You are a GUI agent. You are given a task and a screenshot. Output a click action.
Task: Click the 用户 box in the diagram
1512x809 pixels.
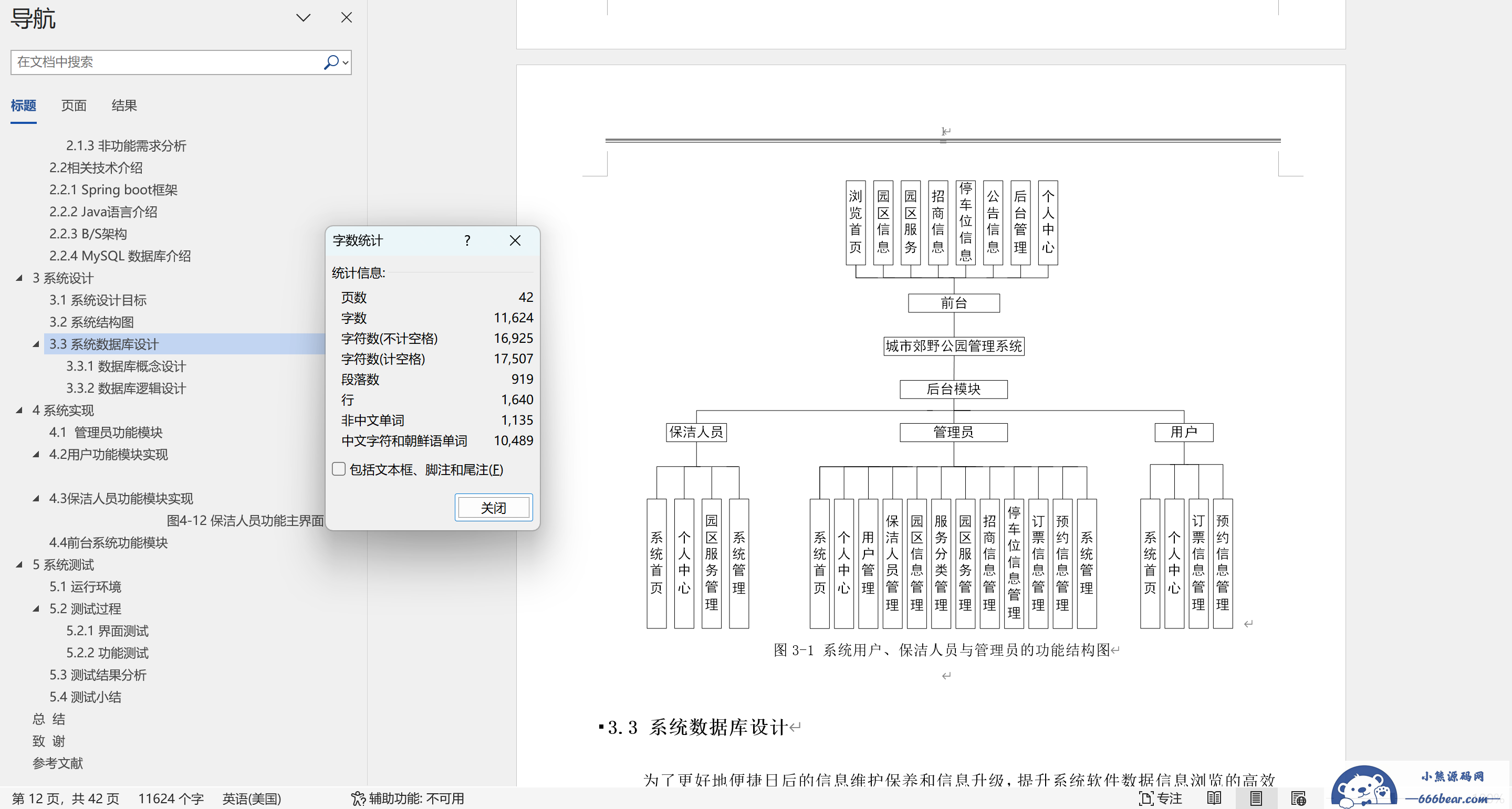click(1184, 433)
